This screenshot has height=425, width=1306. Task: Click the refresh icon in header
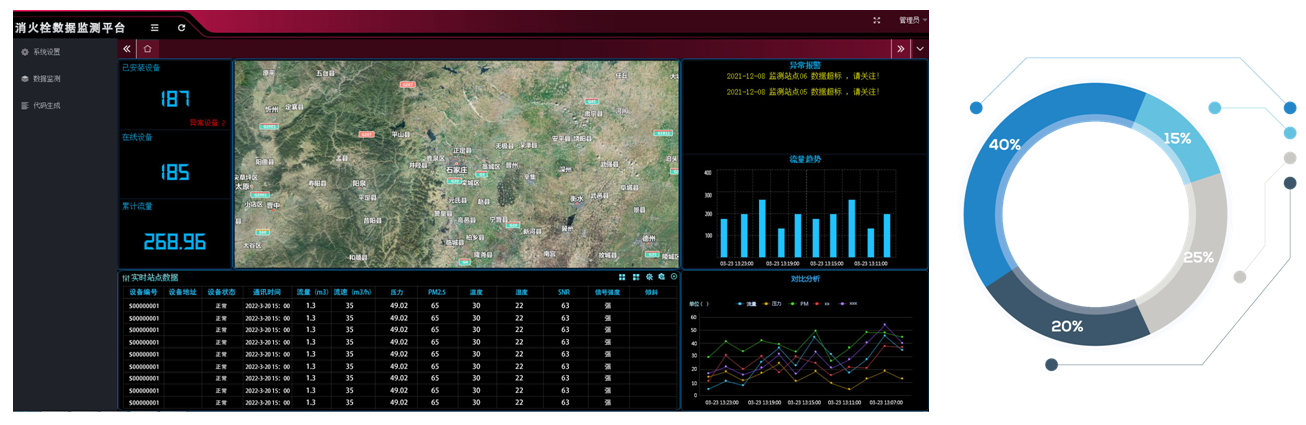[x=181, y=27]
